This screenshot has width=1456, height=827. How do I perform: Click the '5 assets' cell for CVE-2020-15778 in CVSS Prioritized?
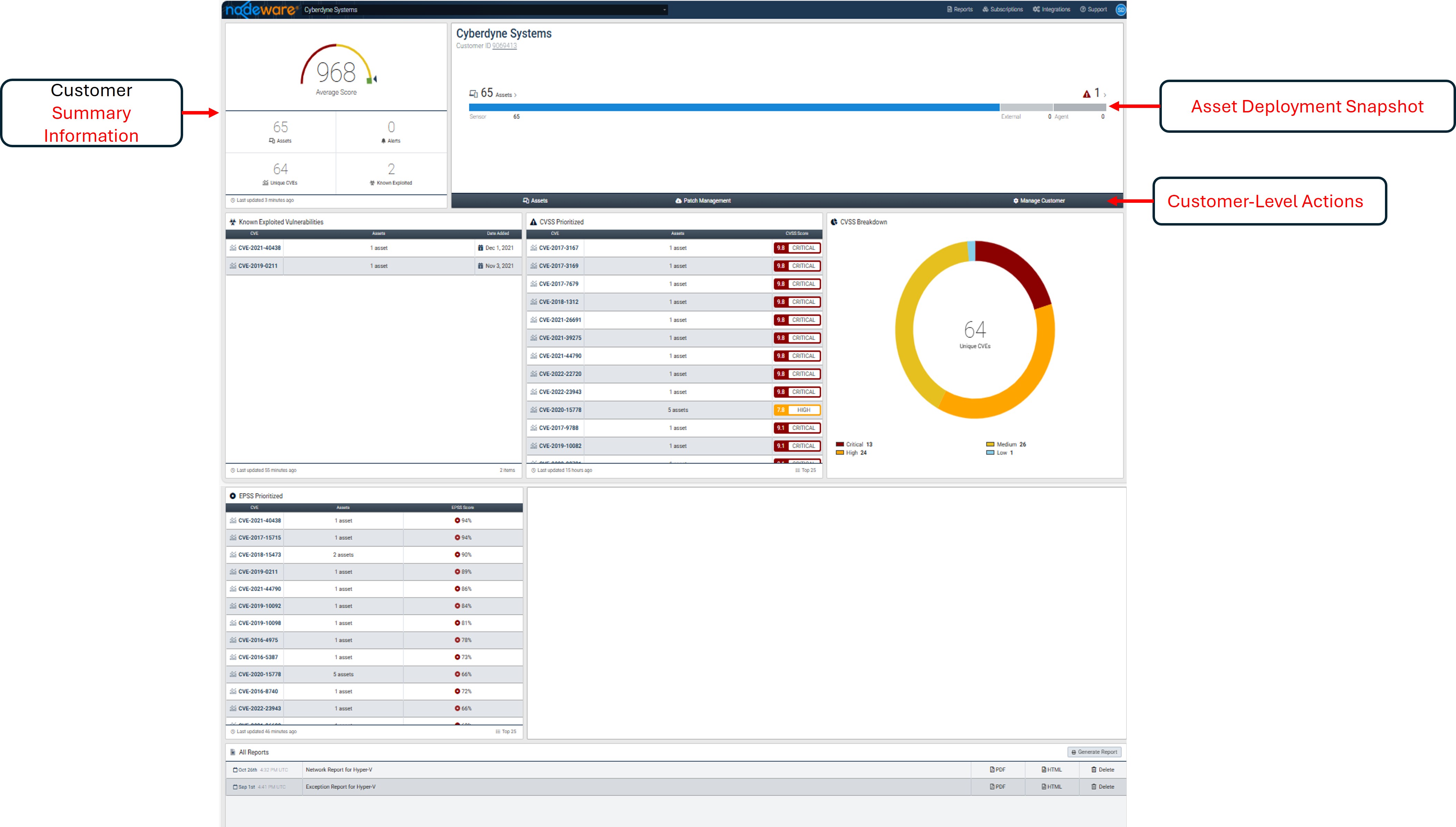point(678,409)
